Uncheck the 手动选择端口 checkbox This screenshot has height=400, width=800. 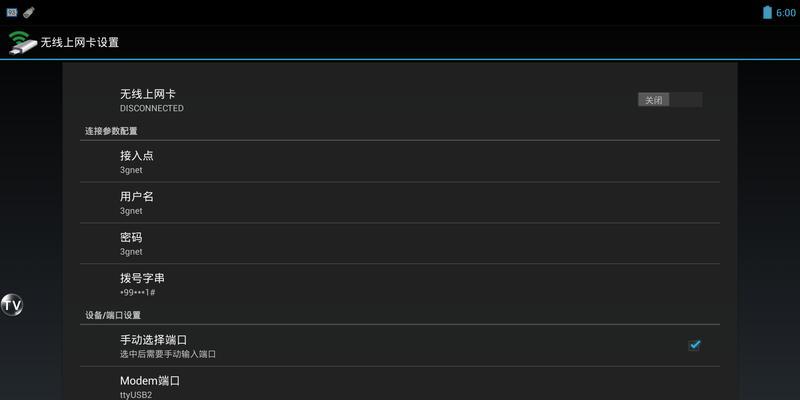[x=694, y=345]
